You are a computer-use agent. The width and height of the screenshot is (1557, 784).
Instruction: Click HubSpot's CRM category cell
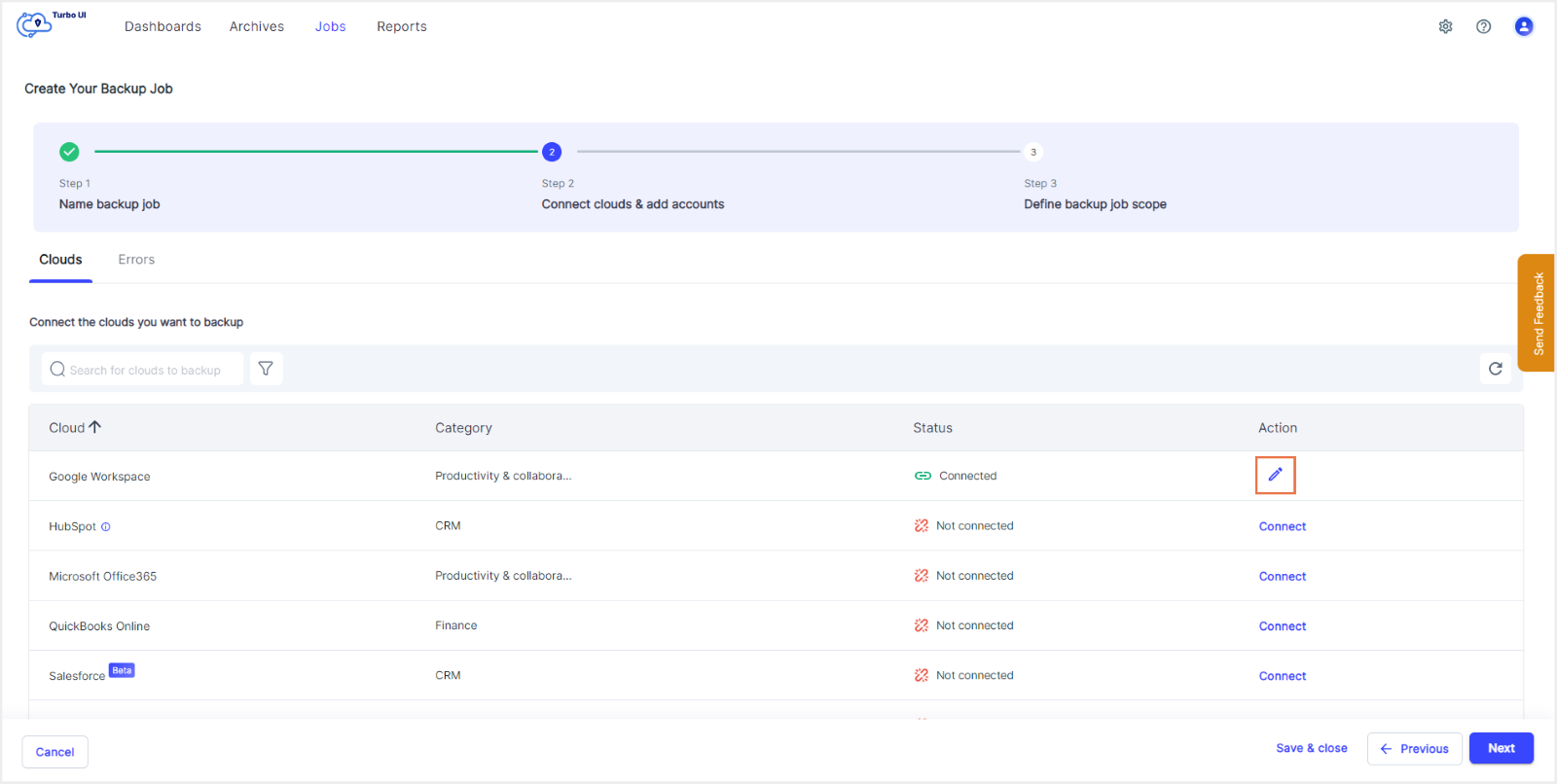pos(448,525)
